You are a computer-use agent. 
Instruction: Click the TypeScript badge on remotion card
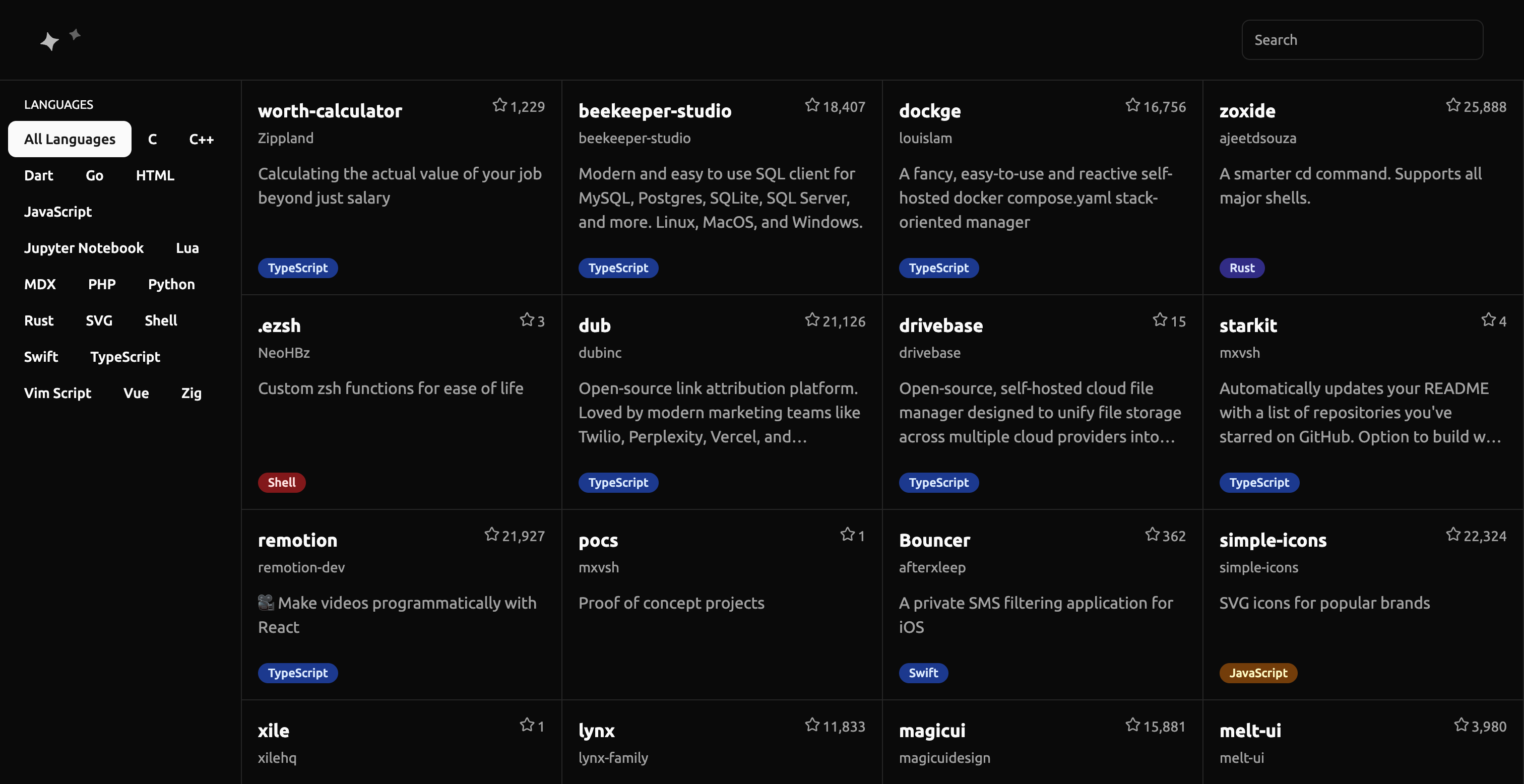coord(297,673)
